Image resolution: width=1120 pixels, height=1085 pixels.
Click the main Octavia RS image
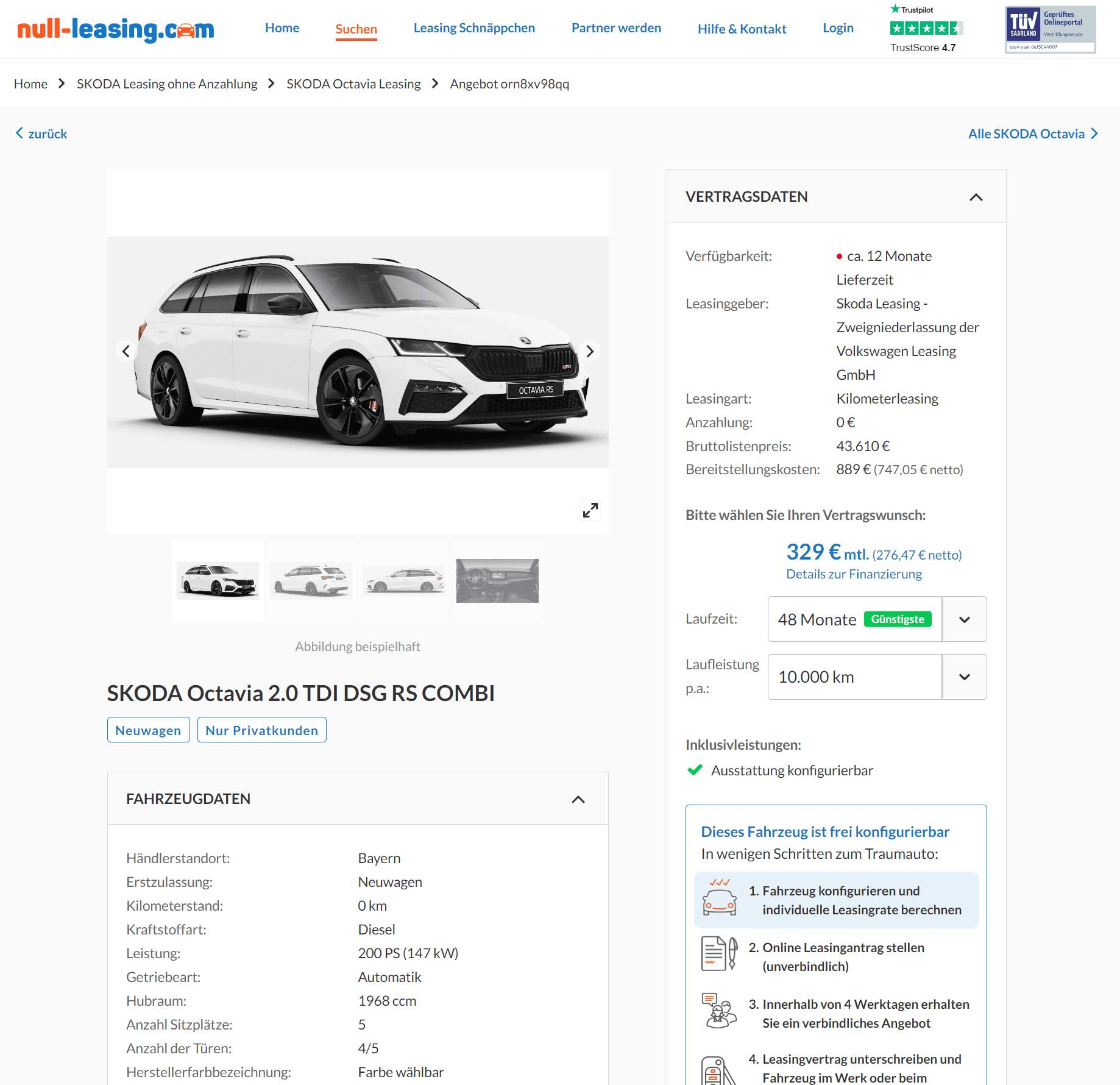click(x=358, y=352)
